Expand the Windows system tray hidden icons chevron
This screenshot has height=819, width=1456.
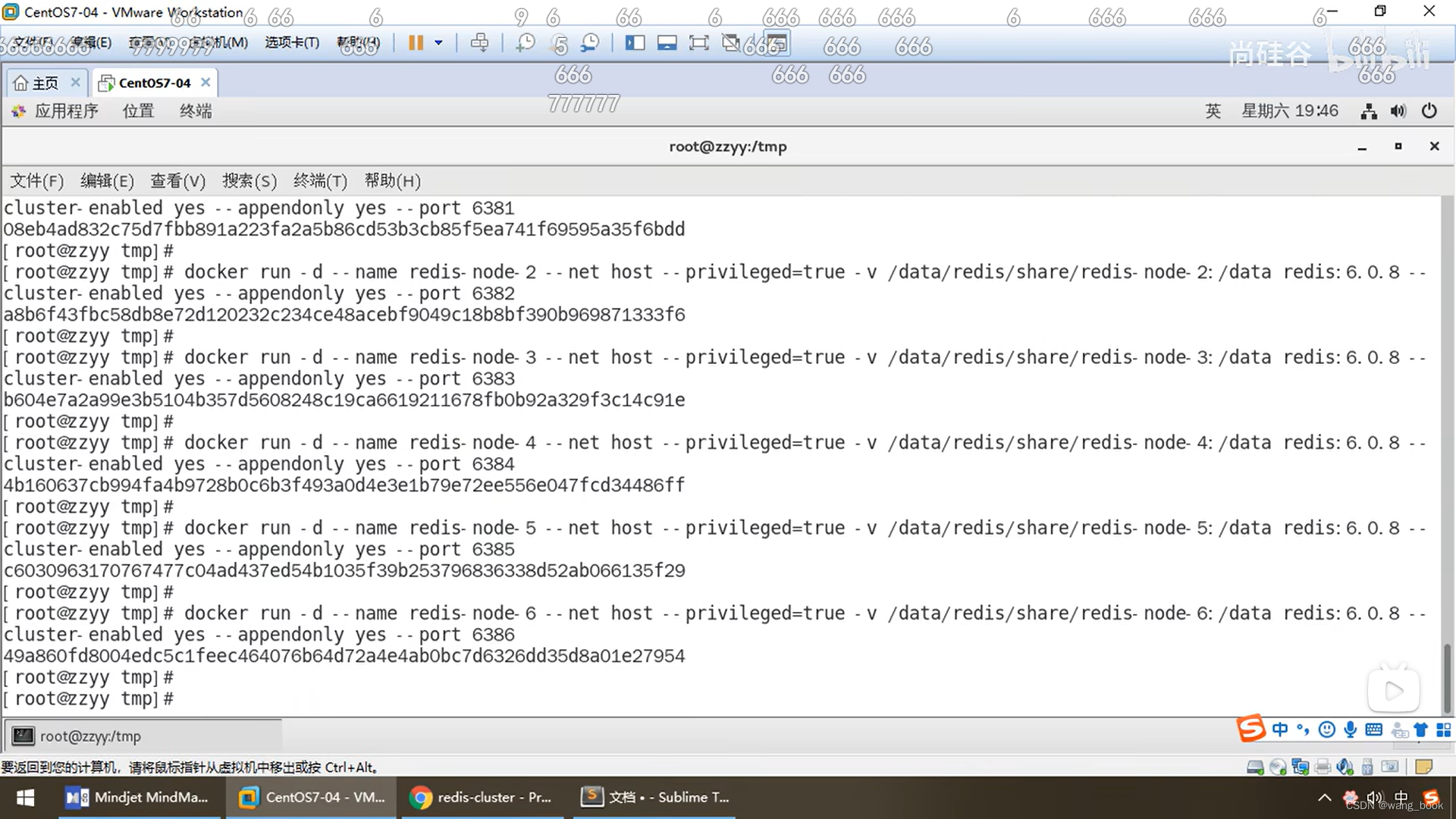1324,797
